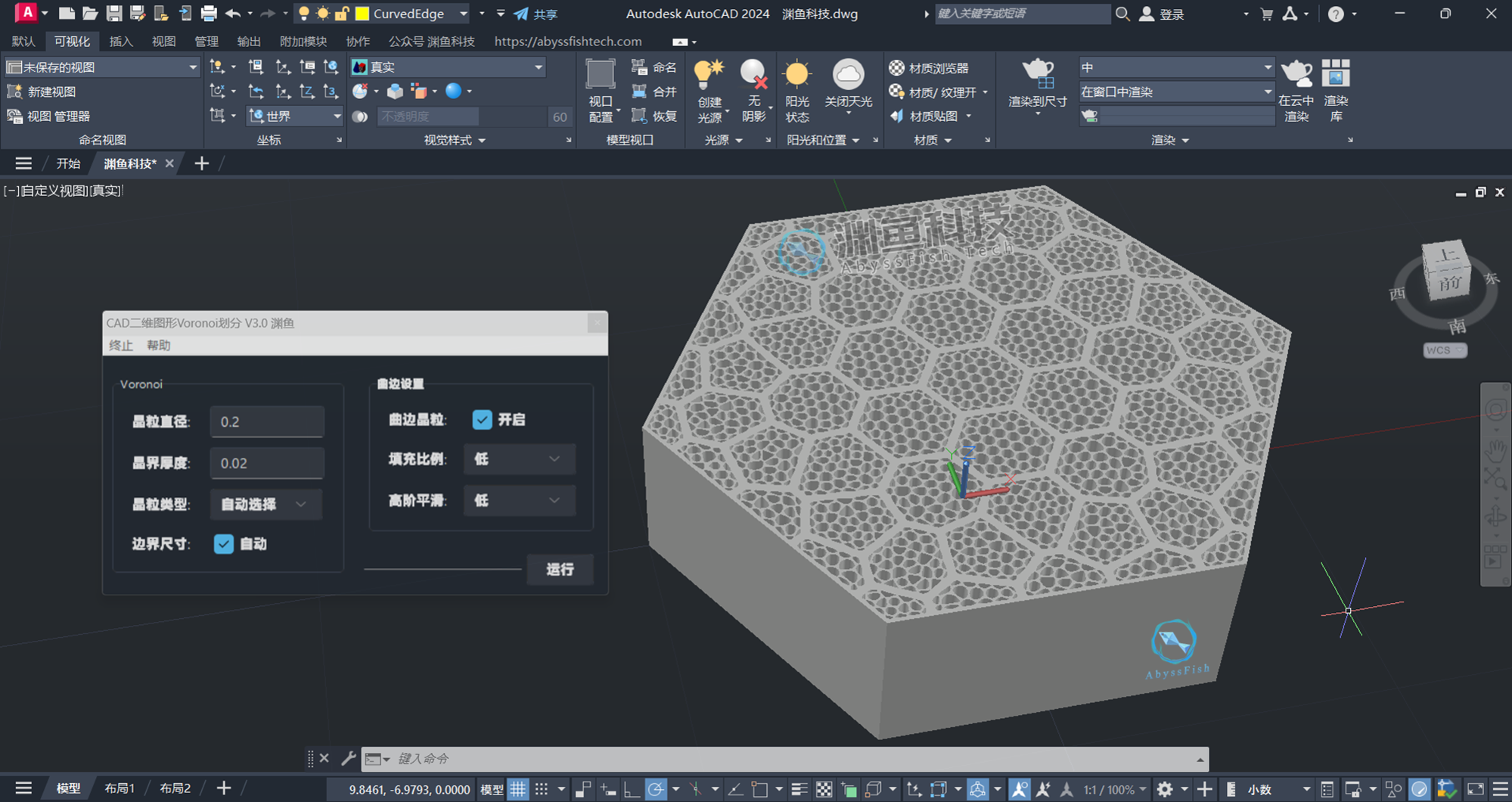Viewport: 1512px width, 802px height.
Task: Click 终止 in the Voronoi dialog
Action: click(x=121, y=346)
